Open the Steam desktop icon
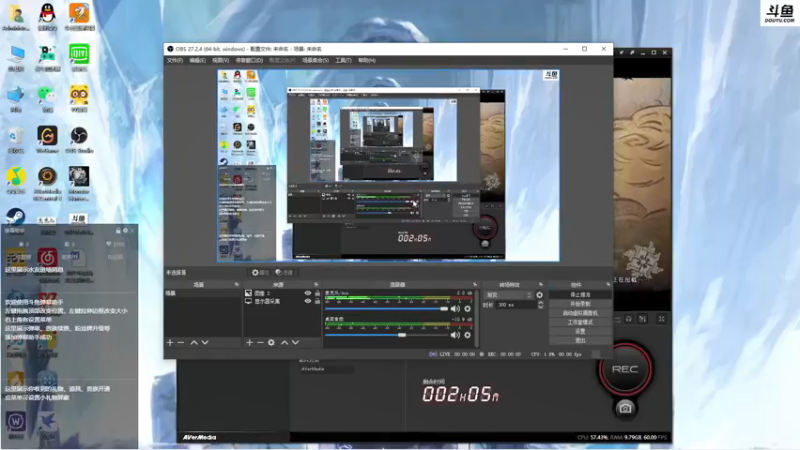The height and width of the screenshot is (450, 800). coord(16,218)
